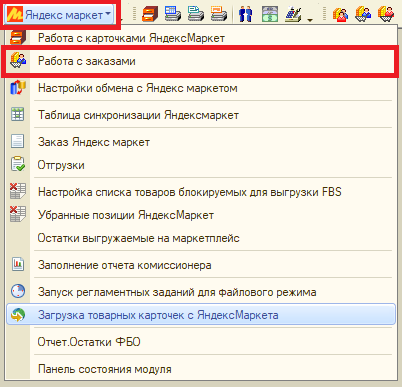Open the Яндекс маркет dropdown button
The width and height of the screenshot is (402, 387).
(59, 14)
